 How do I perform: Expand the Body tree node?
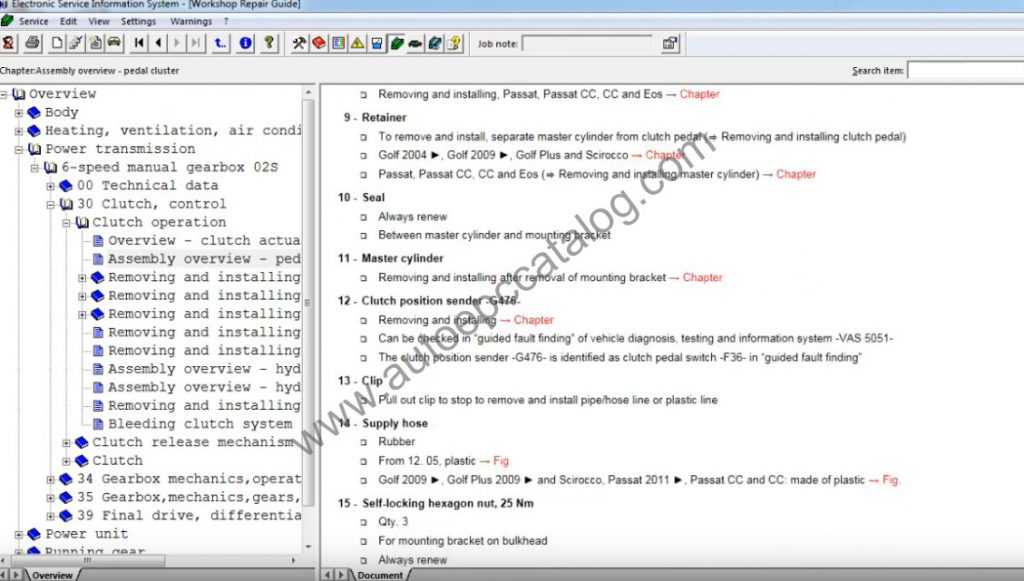coord(19,113)
